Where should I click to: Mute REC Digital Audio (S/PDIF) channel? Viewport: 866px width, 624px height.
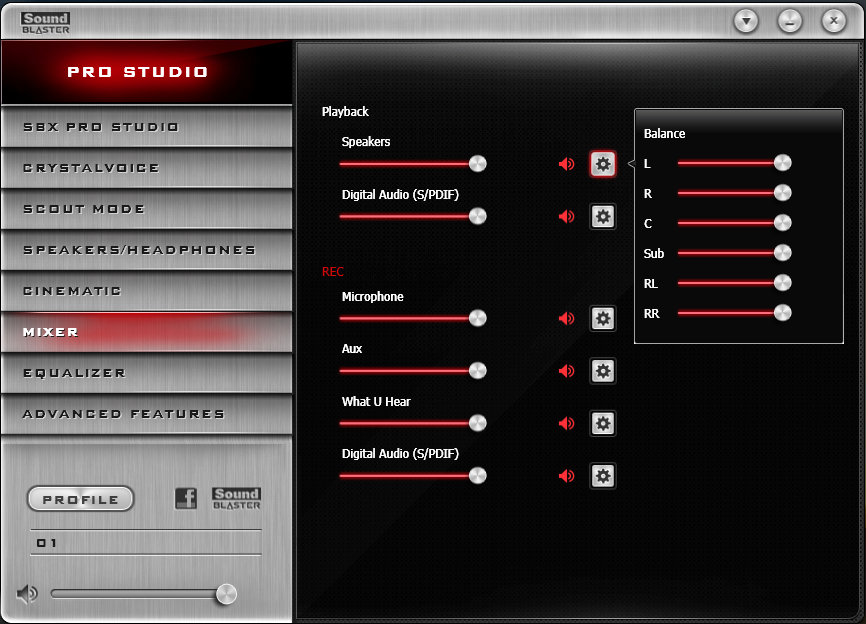[x=567, y=476]
